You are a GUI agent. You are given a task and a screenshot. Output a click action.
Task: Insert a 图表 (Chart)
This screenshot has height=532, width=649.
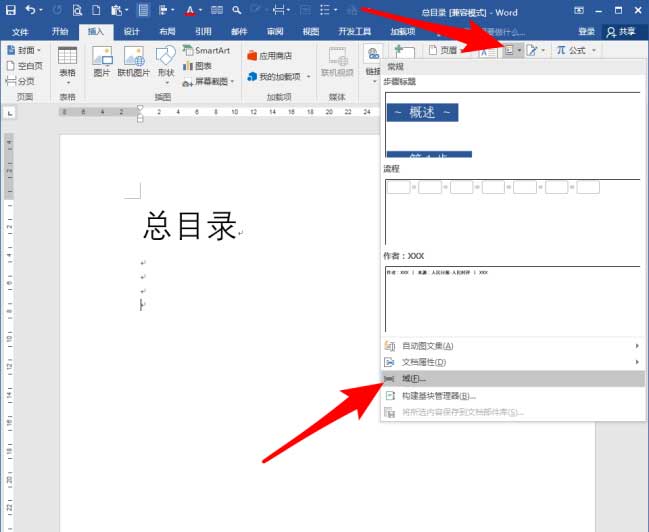[197, 66]
